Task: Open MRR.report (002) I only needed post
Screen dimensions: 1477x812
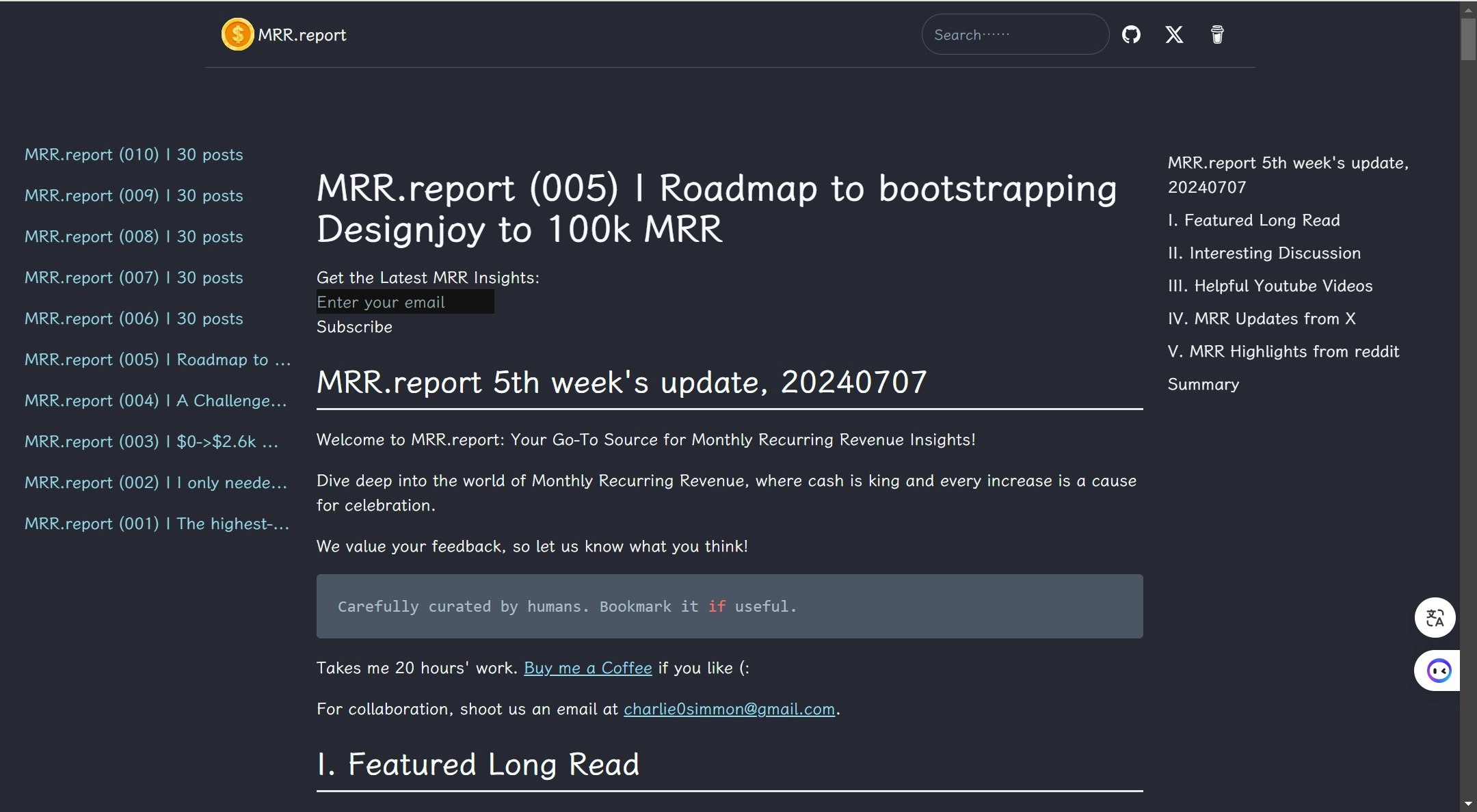Action: tap(156, 483)
